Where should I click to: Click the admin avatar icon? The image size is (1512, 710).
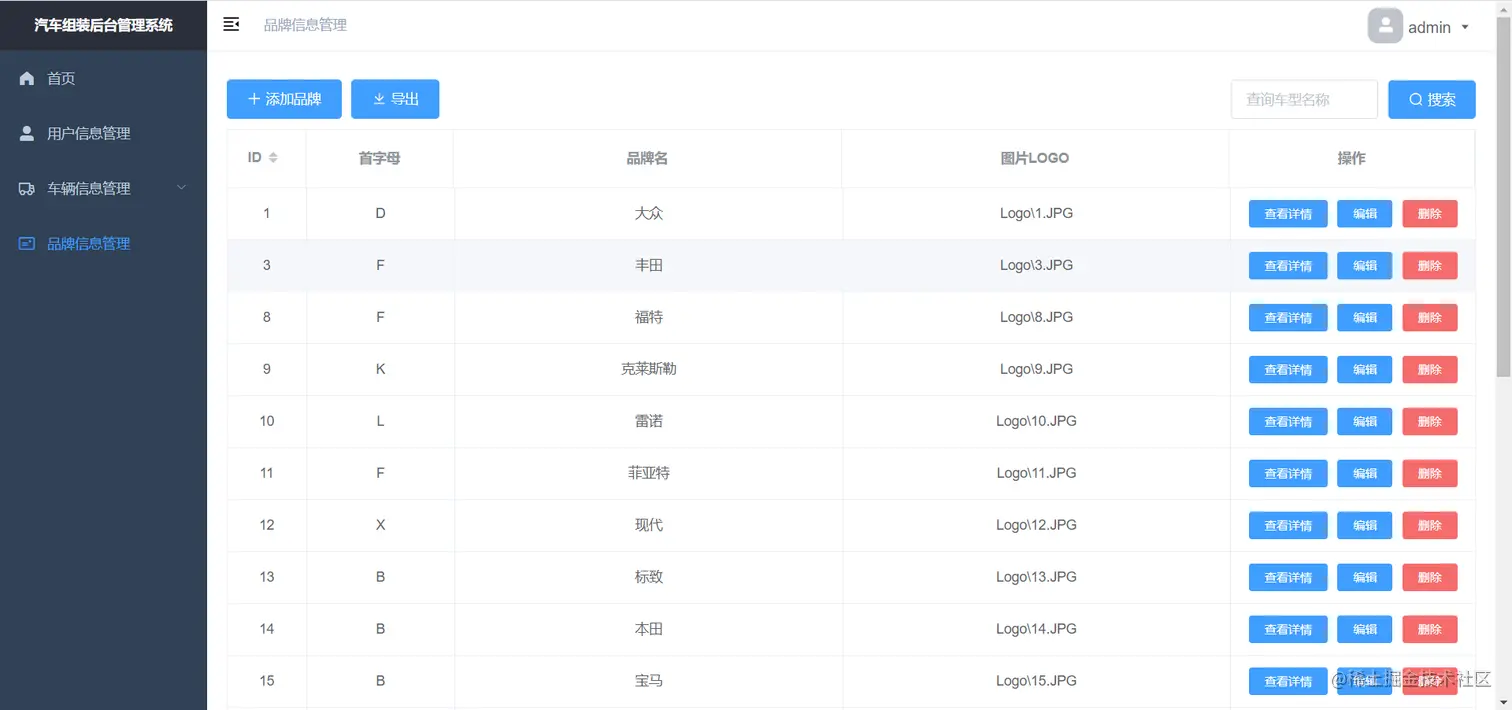(1385, 26)
